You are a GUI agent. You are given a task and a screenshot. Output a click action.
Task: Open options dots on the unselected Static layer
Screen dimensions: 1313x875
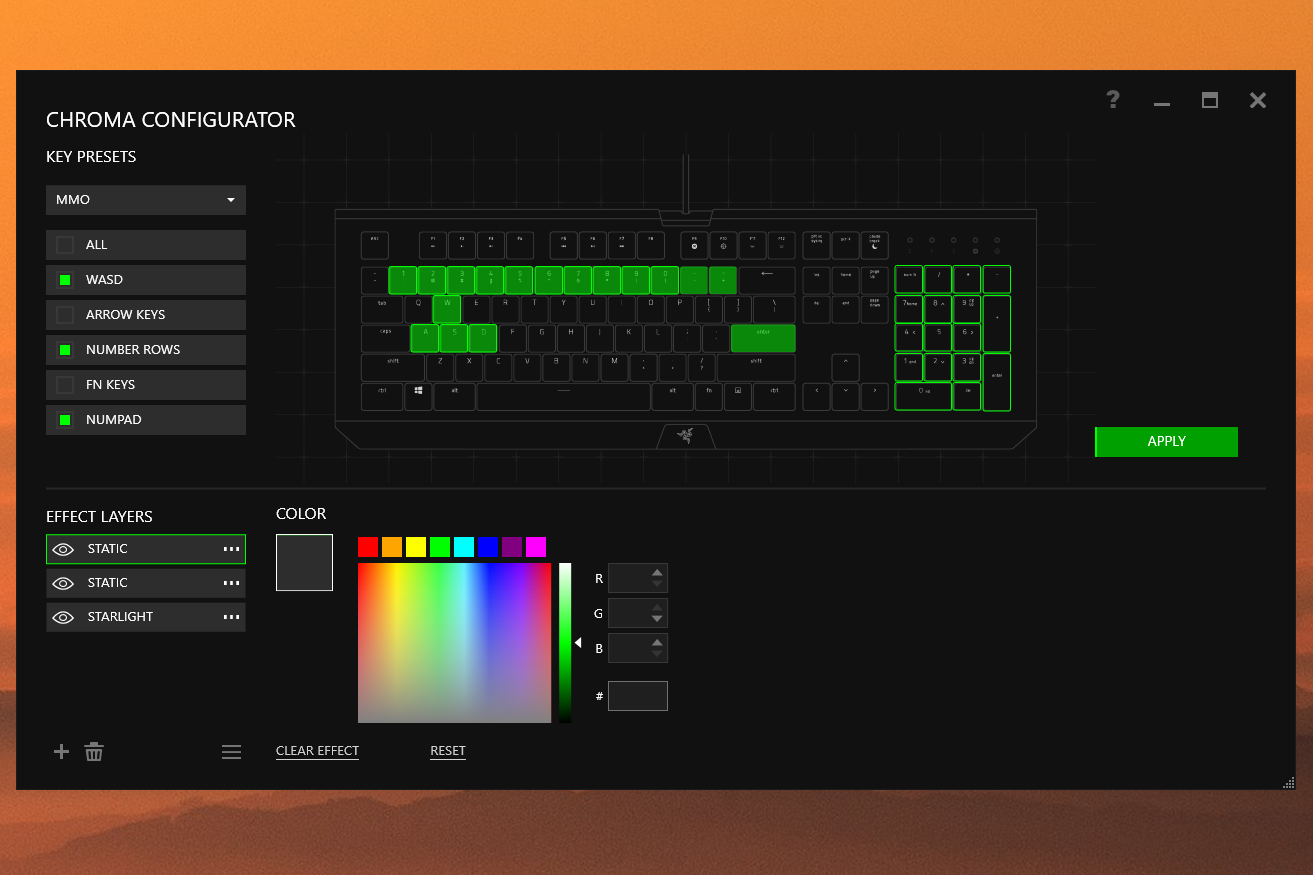tap(232, 583)
